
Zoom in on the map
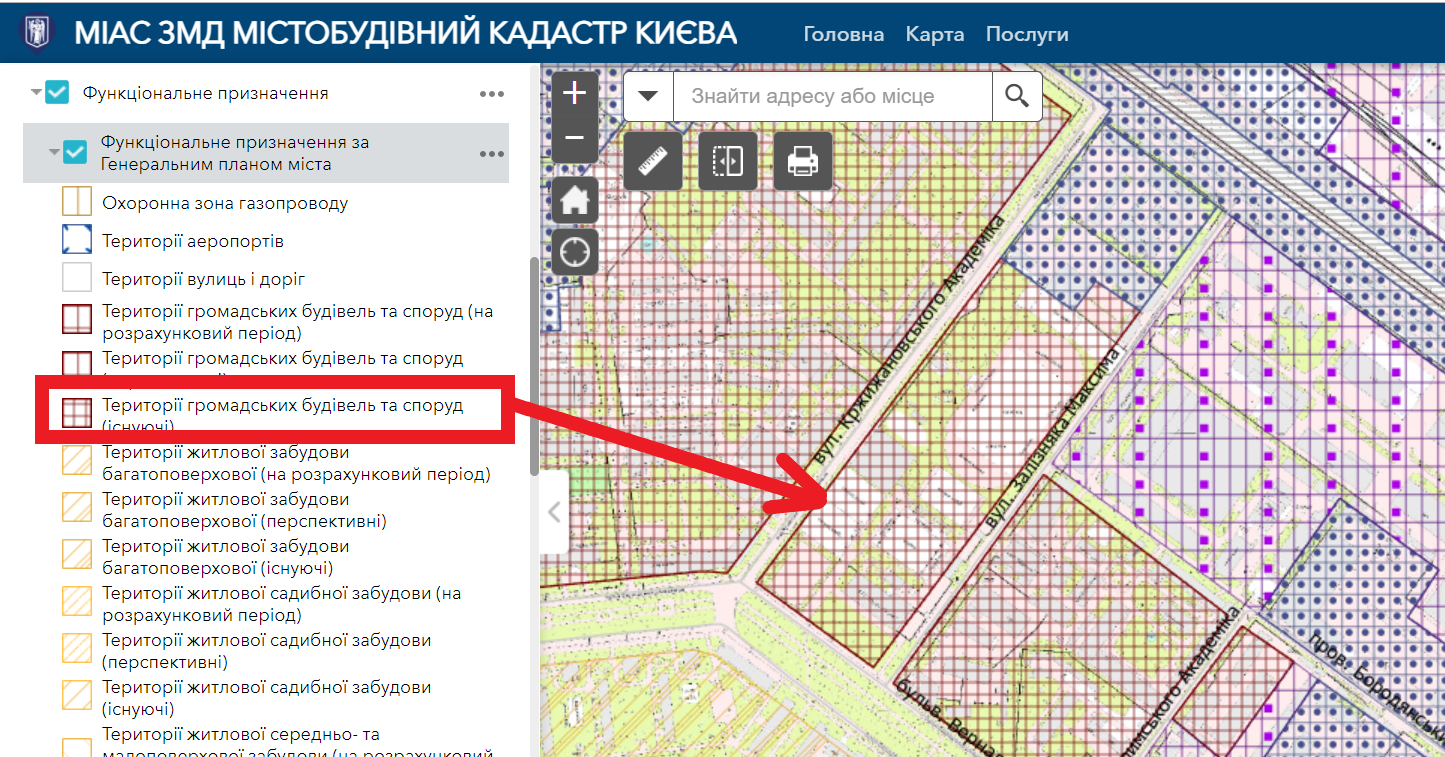[575, 94]
